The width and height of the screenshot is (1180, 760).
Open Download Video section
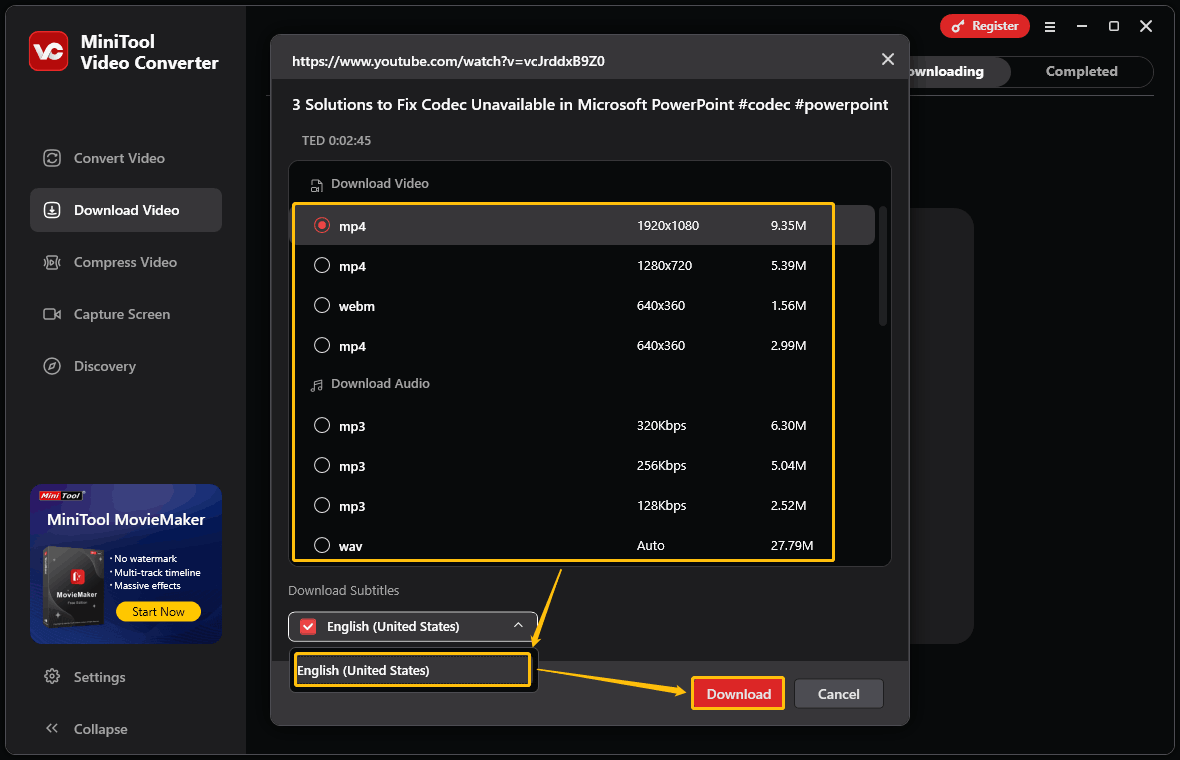(x=126, y=210)
